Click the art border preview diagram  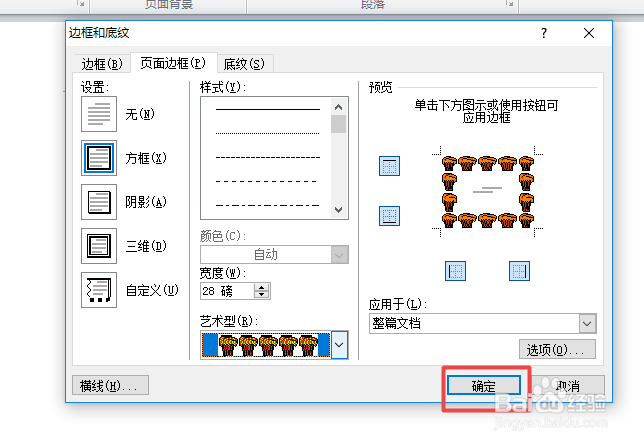(x=487, y=191)
